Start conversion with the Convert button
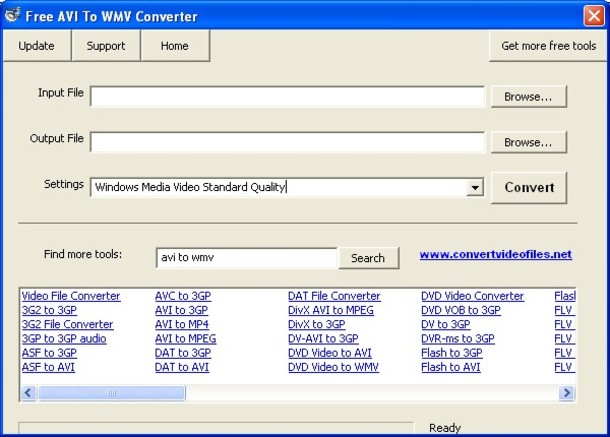The height and width of the screenshot is (437, 610). pyautogui.click(x=529, y=188)
